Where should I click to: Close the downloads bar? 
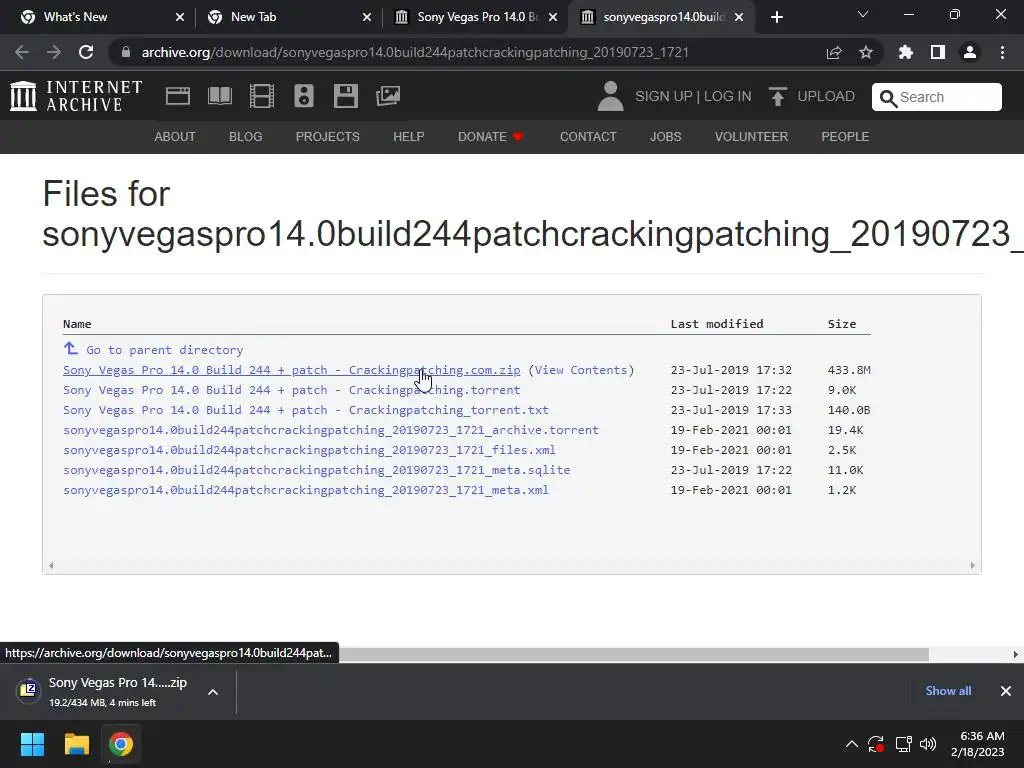pyautogui.click(x=1006, y=691)
